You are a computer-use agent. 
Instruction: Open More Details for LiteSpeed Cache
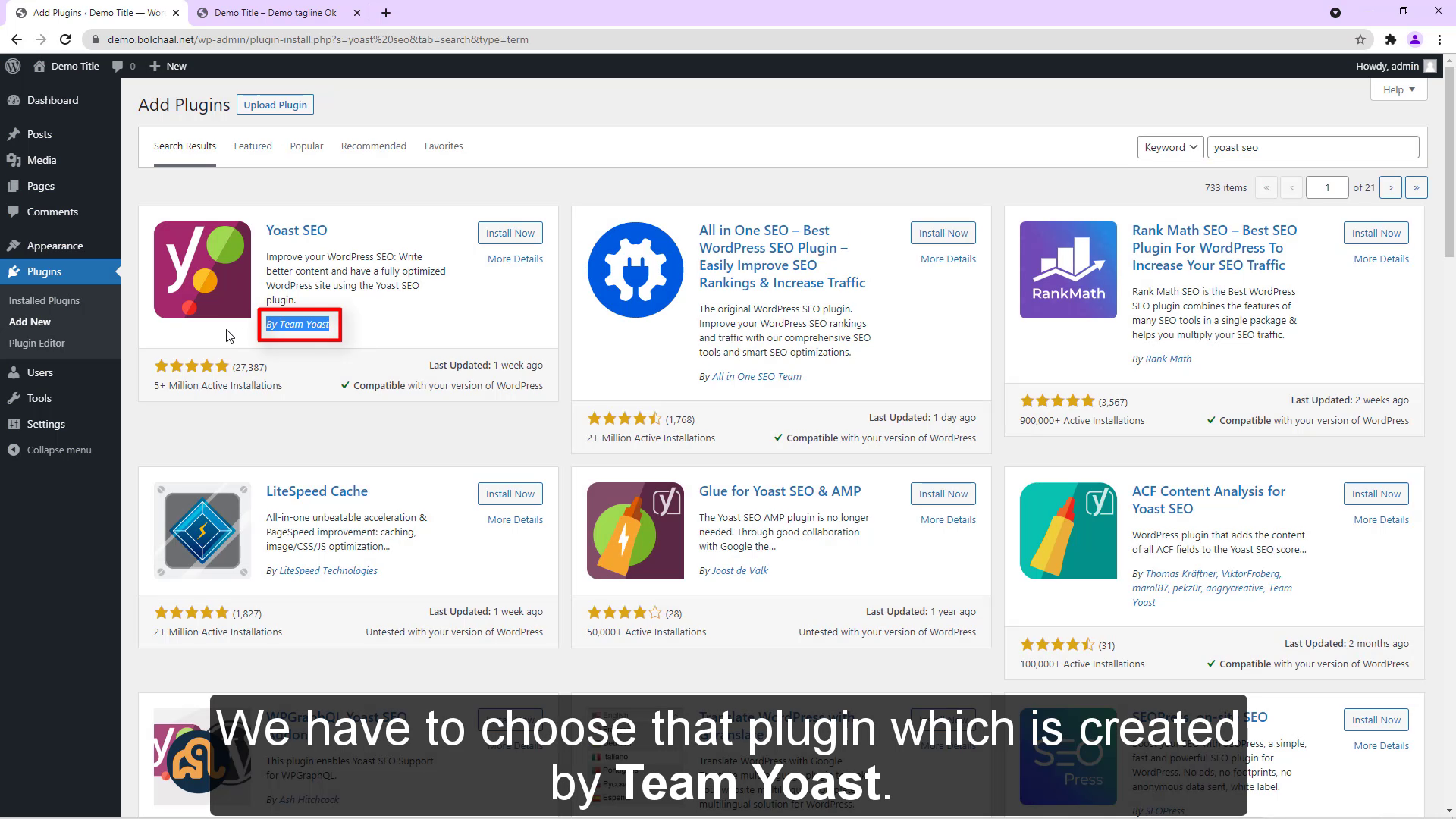516,519
